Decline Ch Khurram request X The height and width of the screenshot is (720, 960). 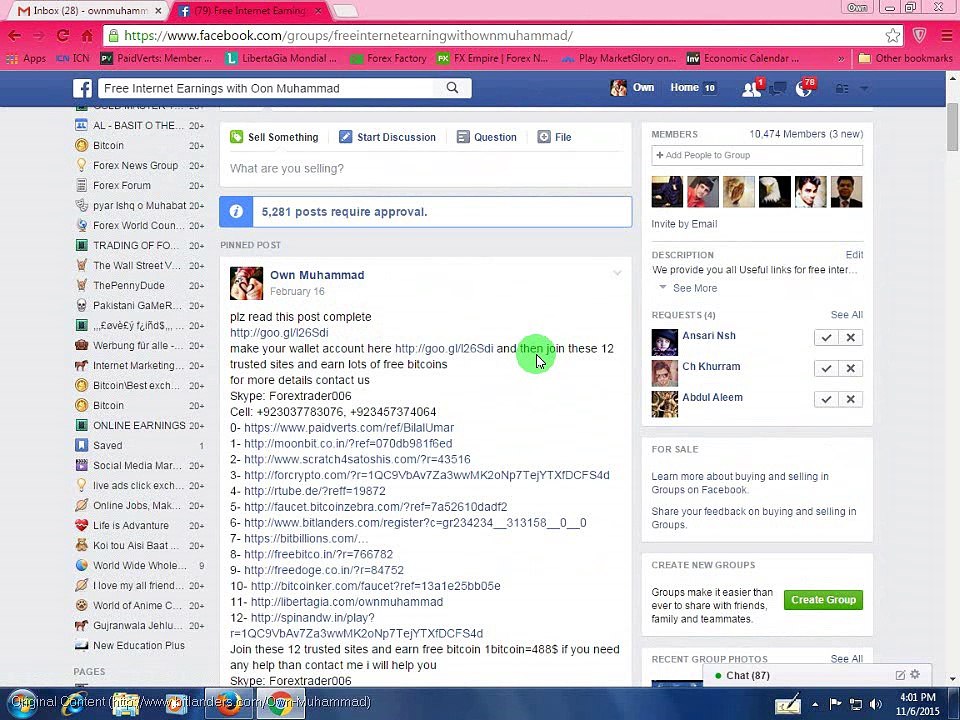click(x=850, y=368)
